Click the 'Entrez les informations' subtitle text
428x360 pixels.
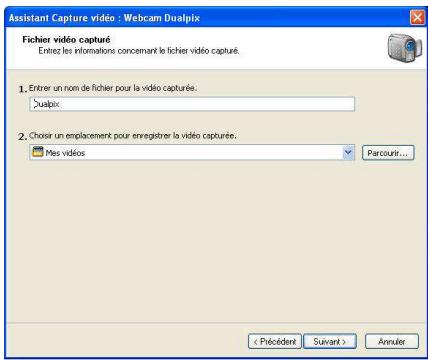(x=139, y=51)
